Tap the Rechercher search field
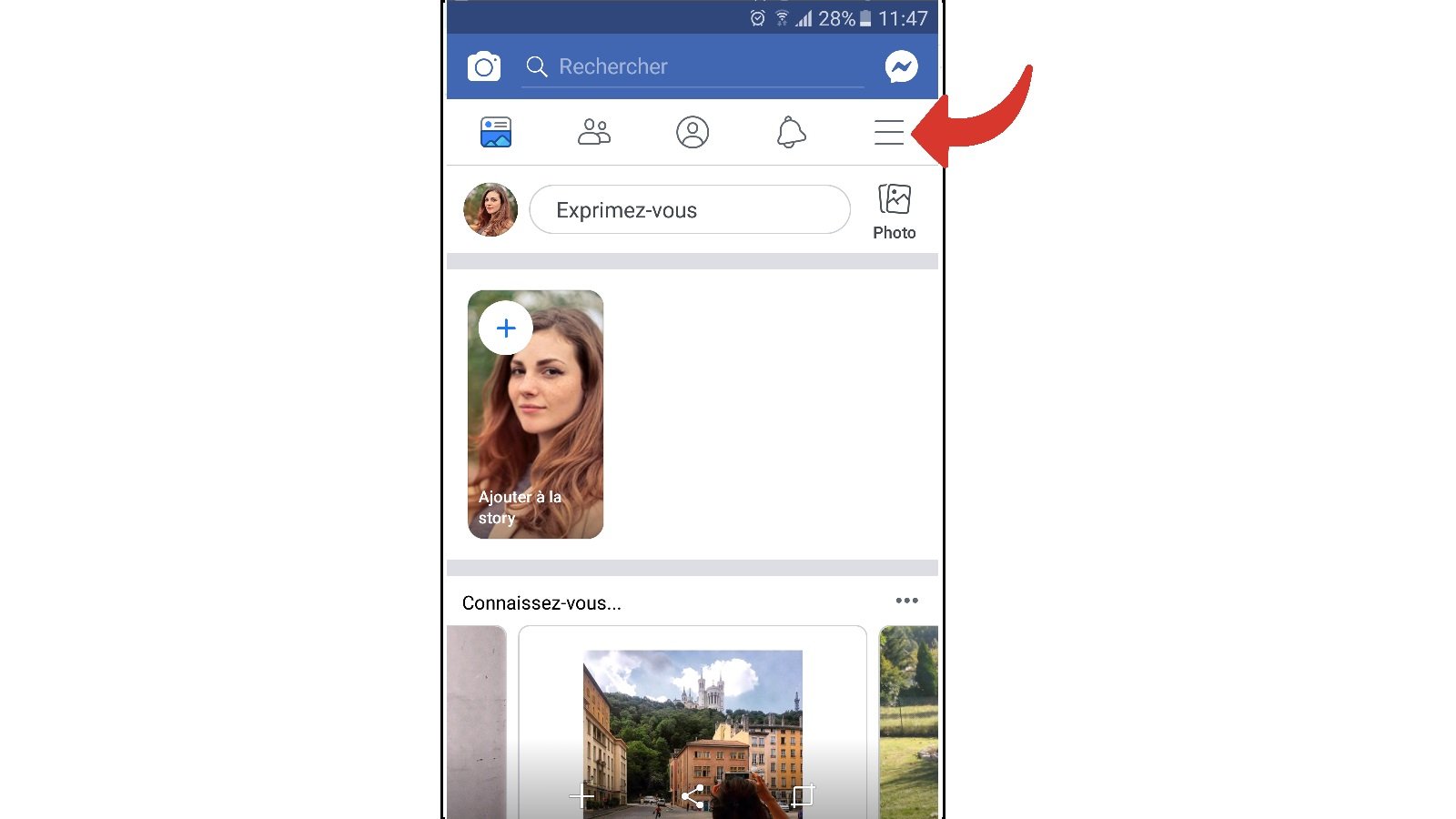 [x=692, y=66]
